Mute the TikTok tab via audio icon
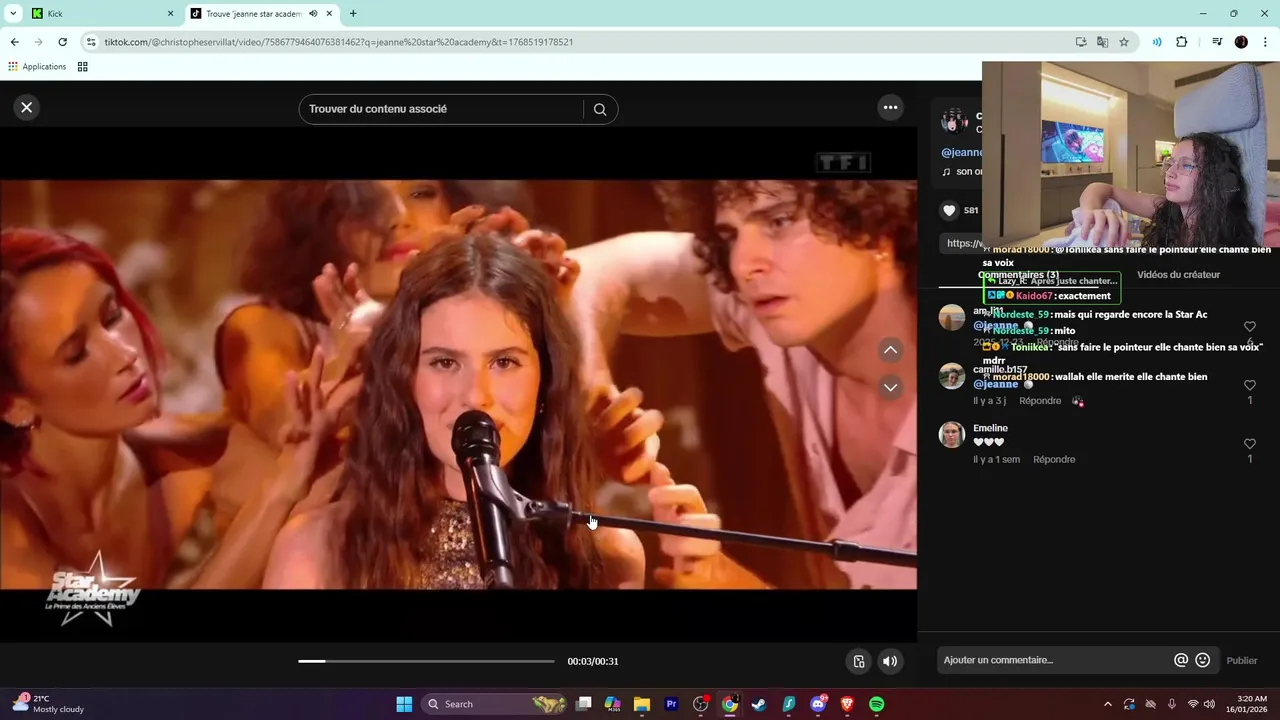This screenshot has height=720, width=1280. coord(313,14)
